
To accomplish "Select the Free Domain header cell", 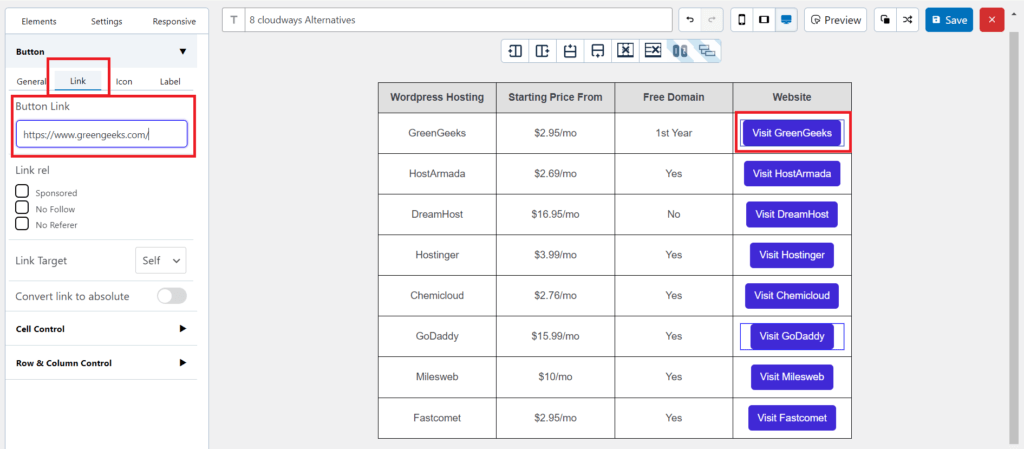I will (673, 97).
